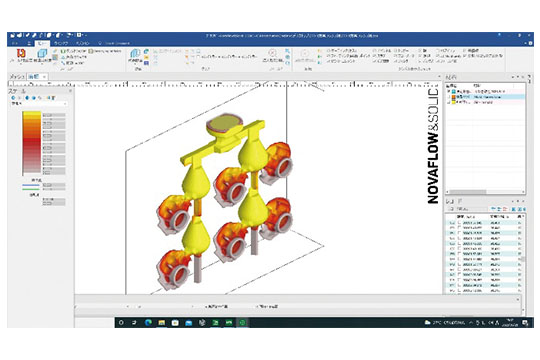Click the blue cube icon in the ribbon
Screen dimensions: 540x360
[x=42, y=53]
